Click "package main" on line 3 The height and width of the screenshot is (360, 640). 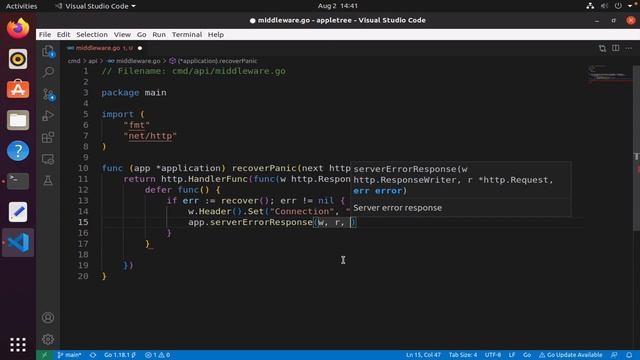point(134,93)
